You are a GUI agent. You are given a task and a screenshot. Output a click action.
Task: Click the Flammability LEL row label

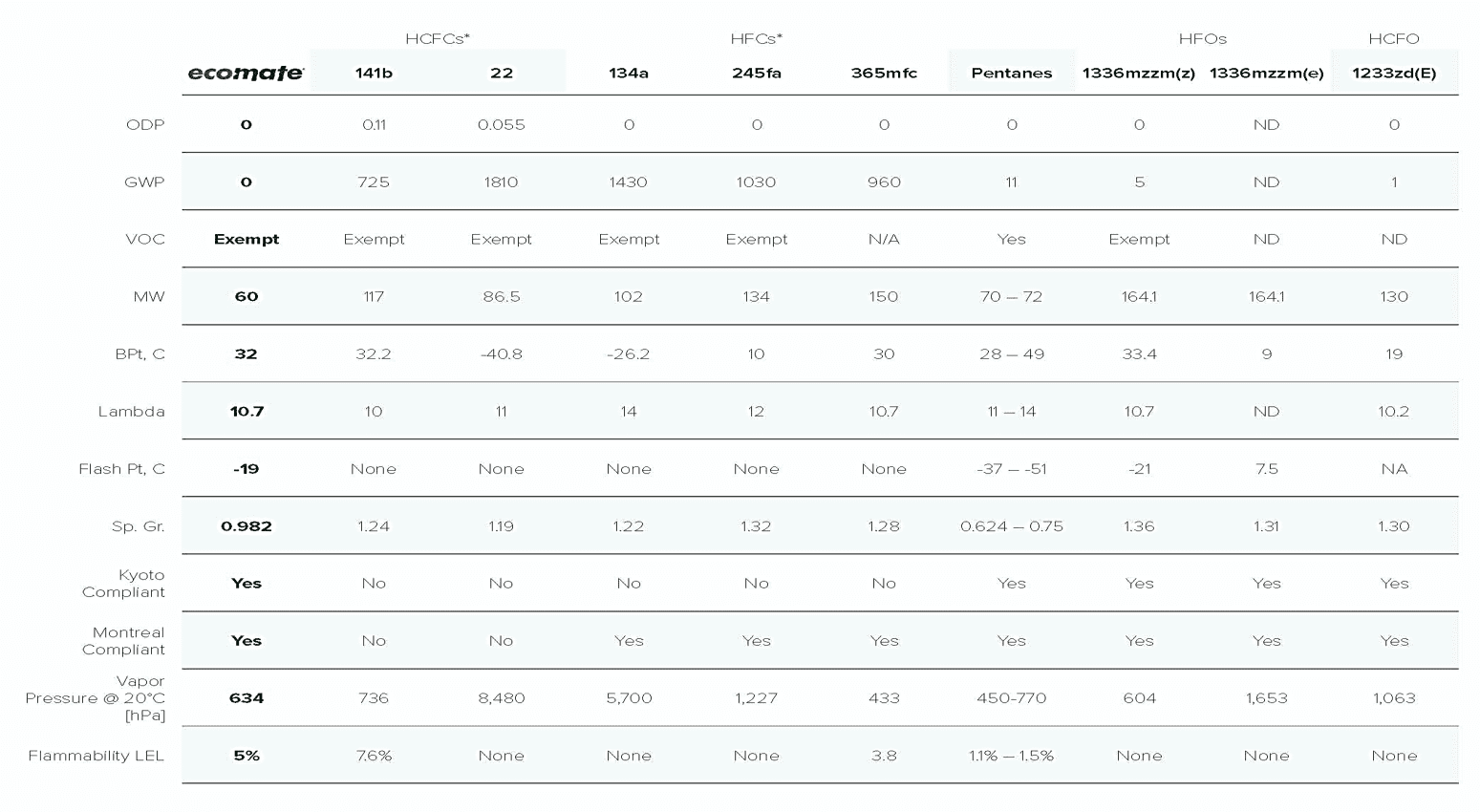click(96, 756)
